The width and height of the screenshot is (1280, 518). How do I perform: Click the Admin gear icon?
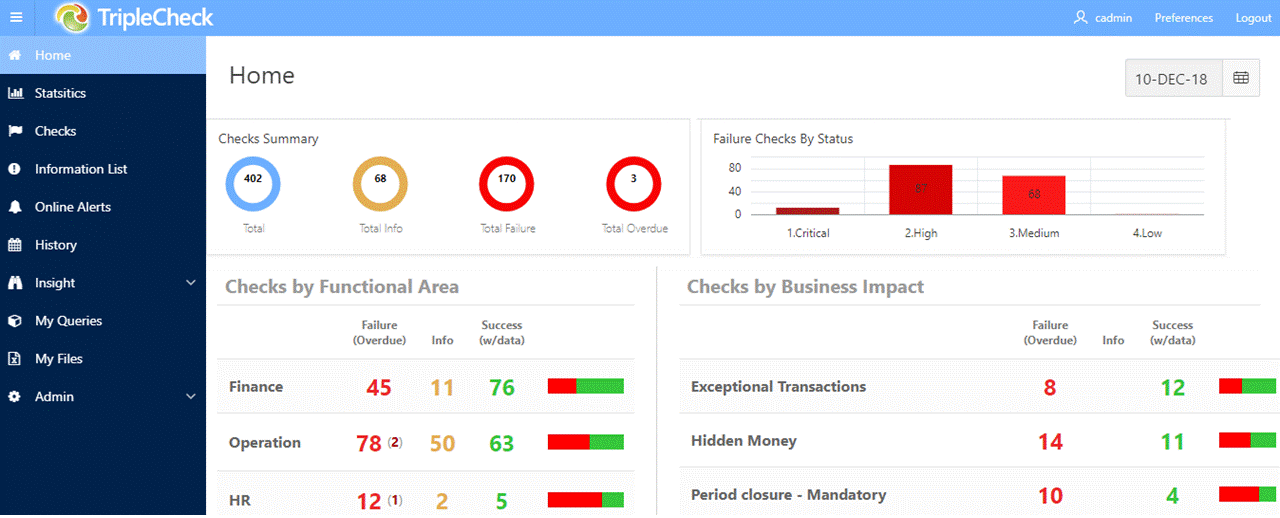[15, 397]
